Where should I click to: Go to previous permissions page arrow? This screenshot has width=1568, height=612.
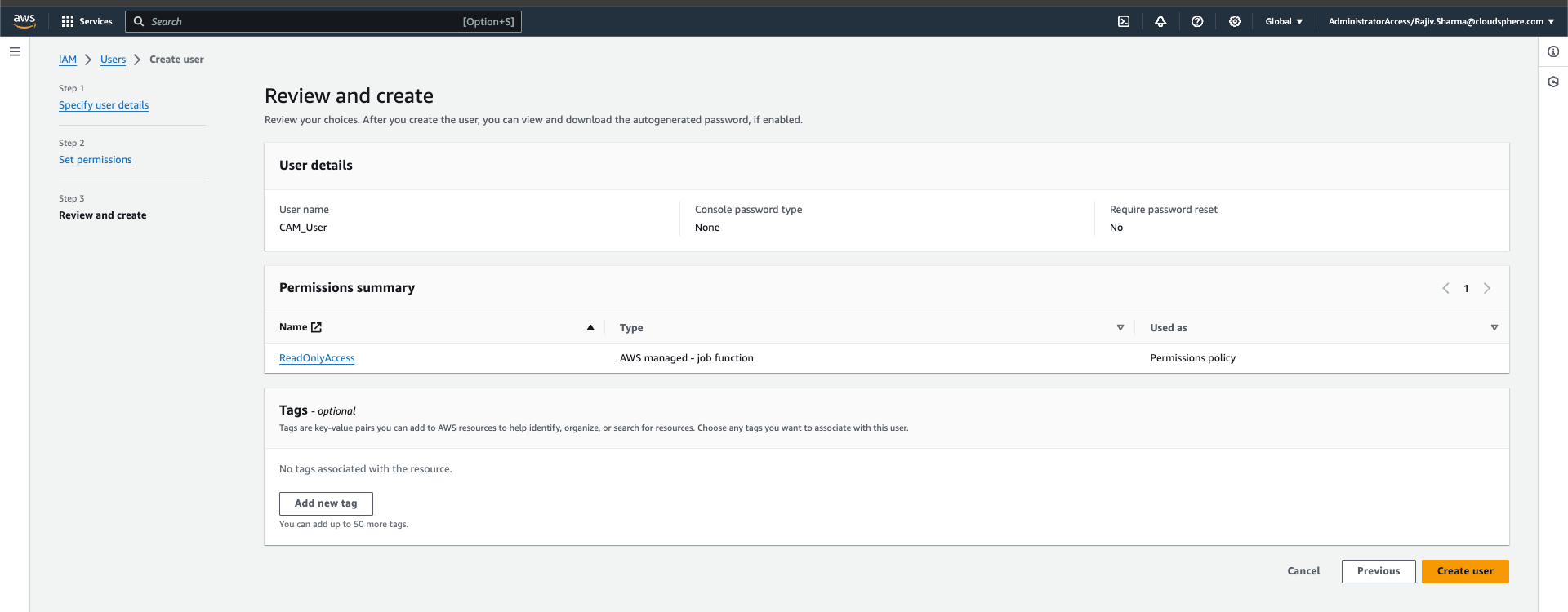point(1445,288)
